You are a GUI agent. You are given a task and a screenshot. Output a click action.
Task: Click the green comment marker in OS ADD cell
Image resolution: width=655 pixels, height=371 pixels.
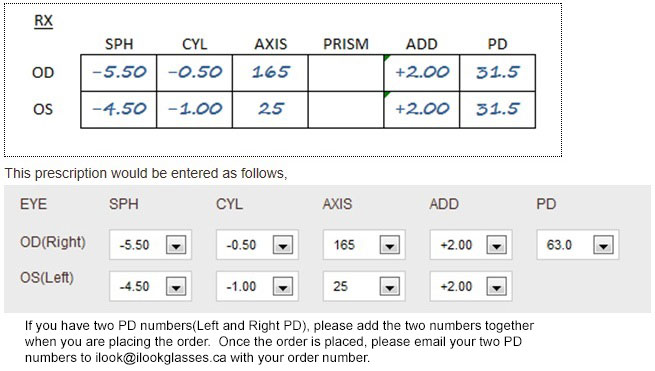[x=386, y=94]
